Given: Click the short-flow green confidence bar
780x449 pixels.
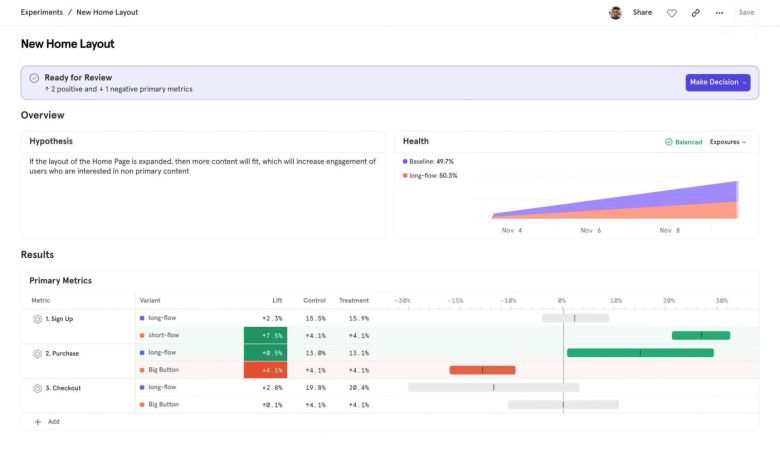Looking at the screenshot, I should click(700, 335).
